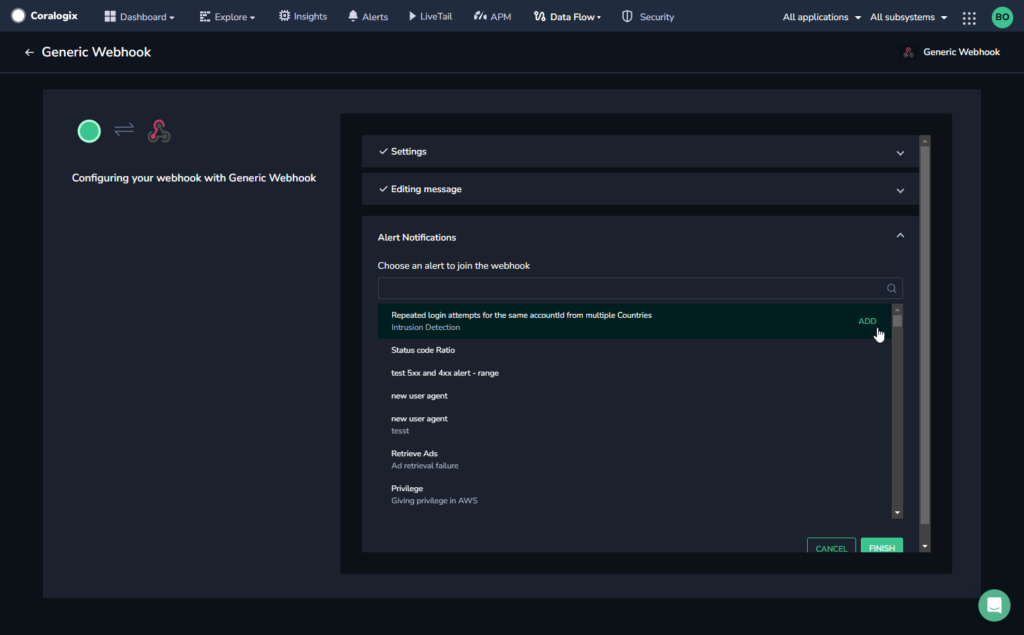Click the back arrow beside Generic Webhook
Screen dimensions: 1024x635
click(29, 52)
